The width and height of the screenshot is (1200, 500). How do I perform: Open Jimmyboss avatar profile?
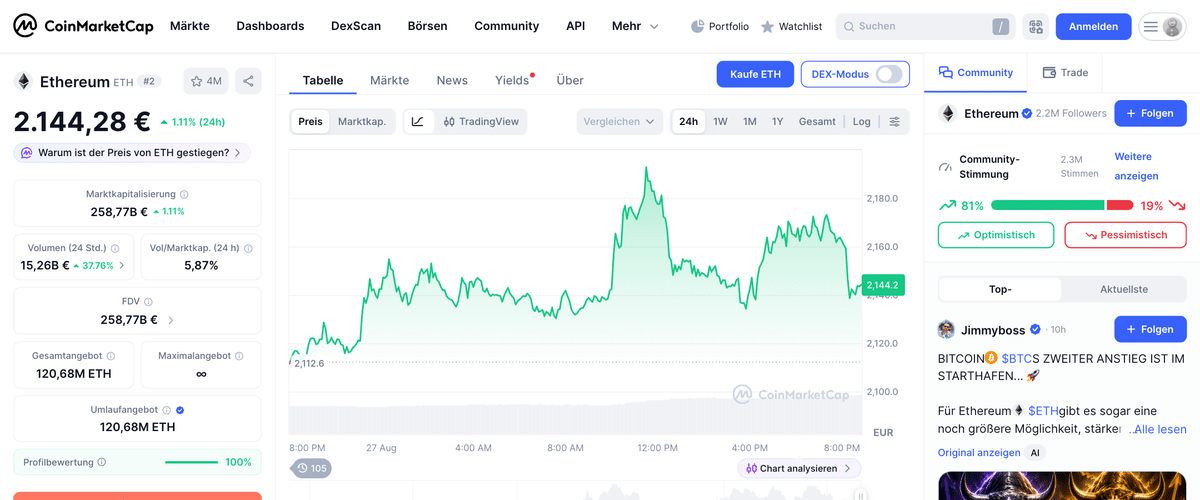946,329
